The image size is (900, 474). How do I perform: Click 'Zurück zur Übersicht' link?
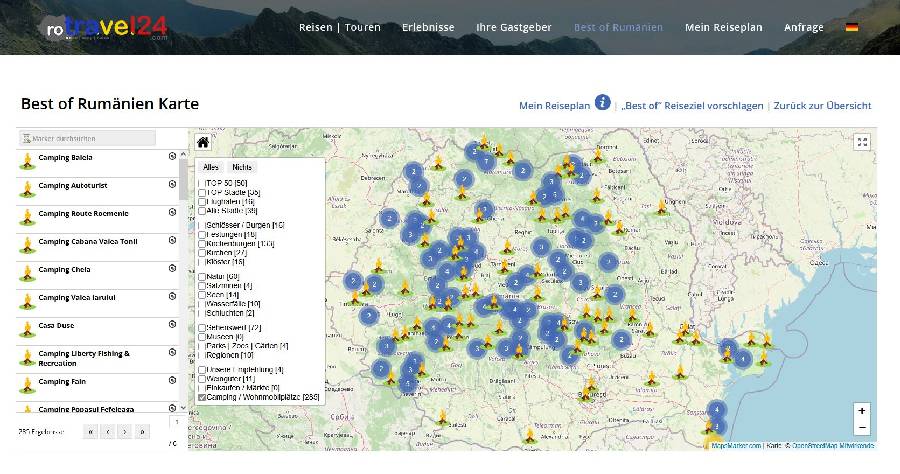(822, 105)
